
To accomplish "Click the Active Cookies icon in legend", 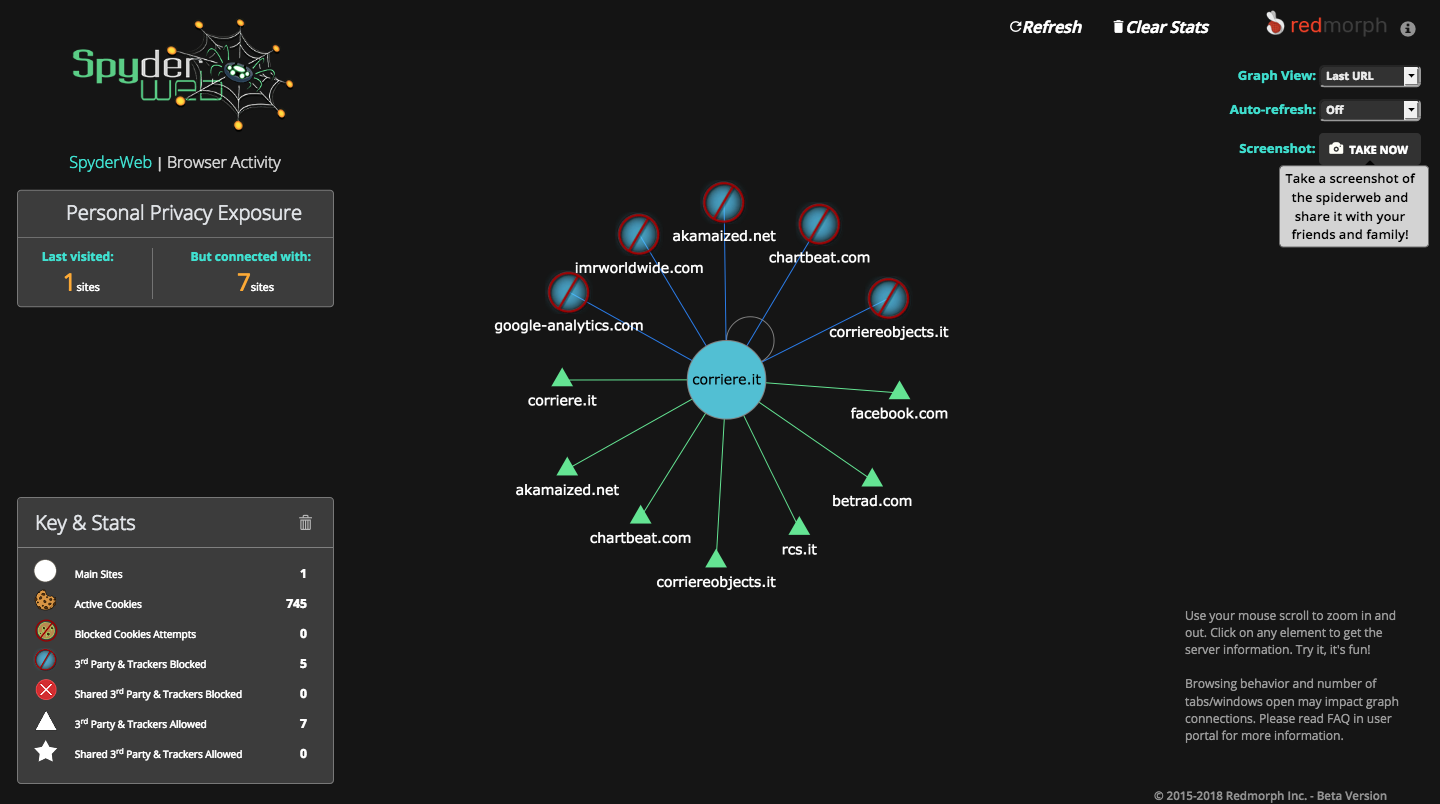I will (46, 602).
